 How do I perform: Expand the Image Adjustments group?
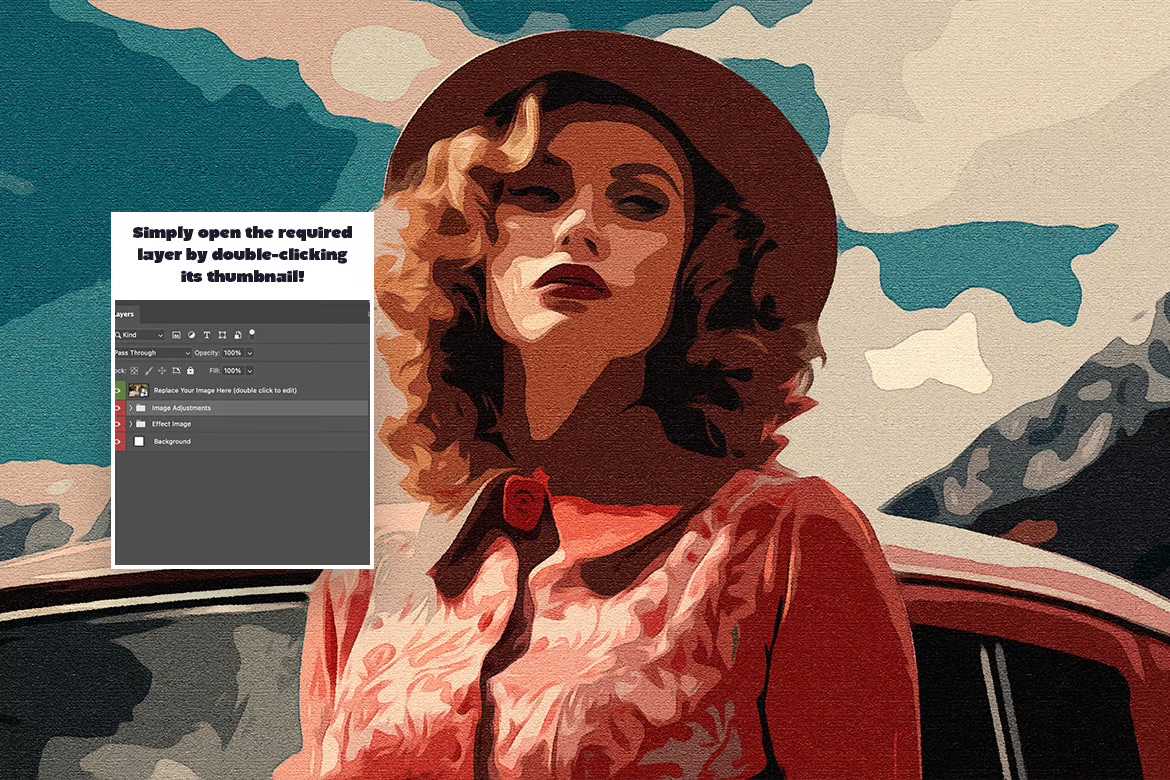131,407
